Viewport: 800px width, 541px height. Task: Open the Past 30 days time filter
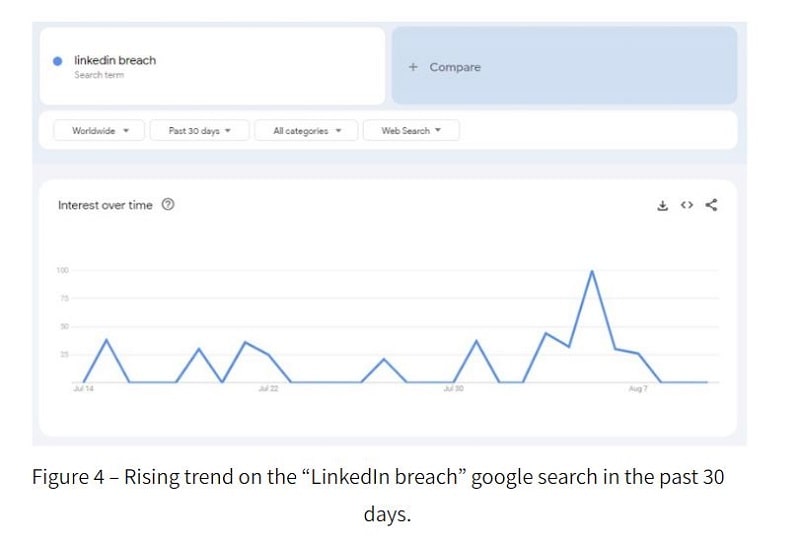199,131
